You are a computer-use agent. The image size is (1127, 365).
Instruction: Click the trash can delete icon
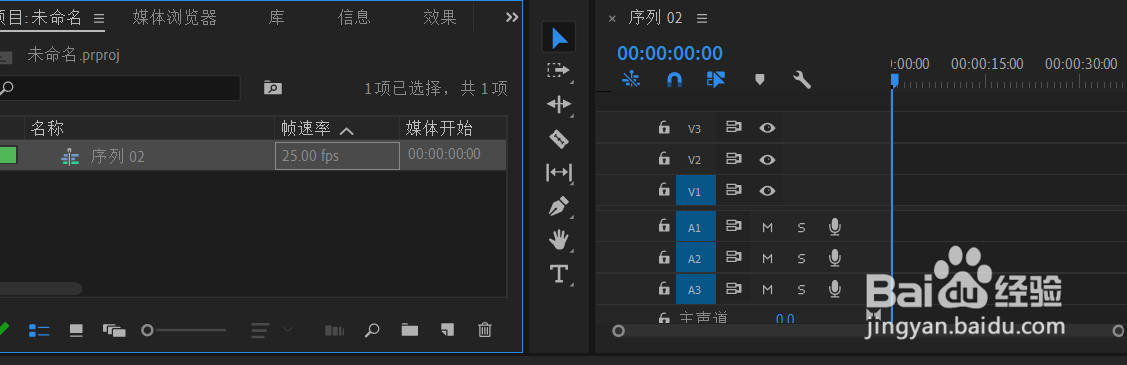click(x=485, y=330)
